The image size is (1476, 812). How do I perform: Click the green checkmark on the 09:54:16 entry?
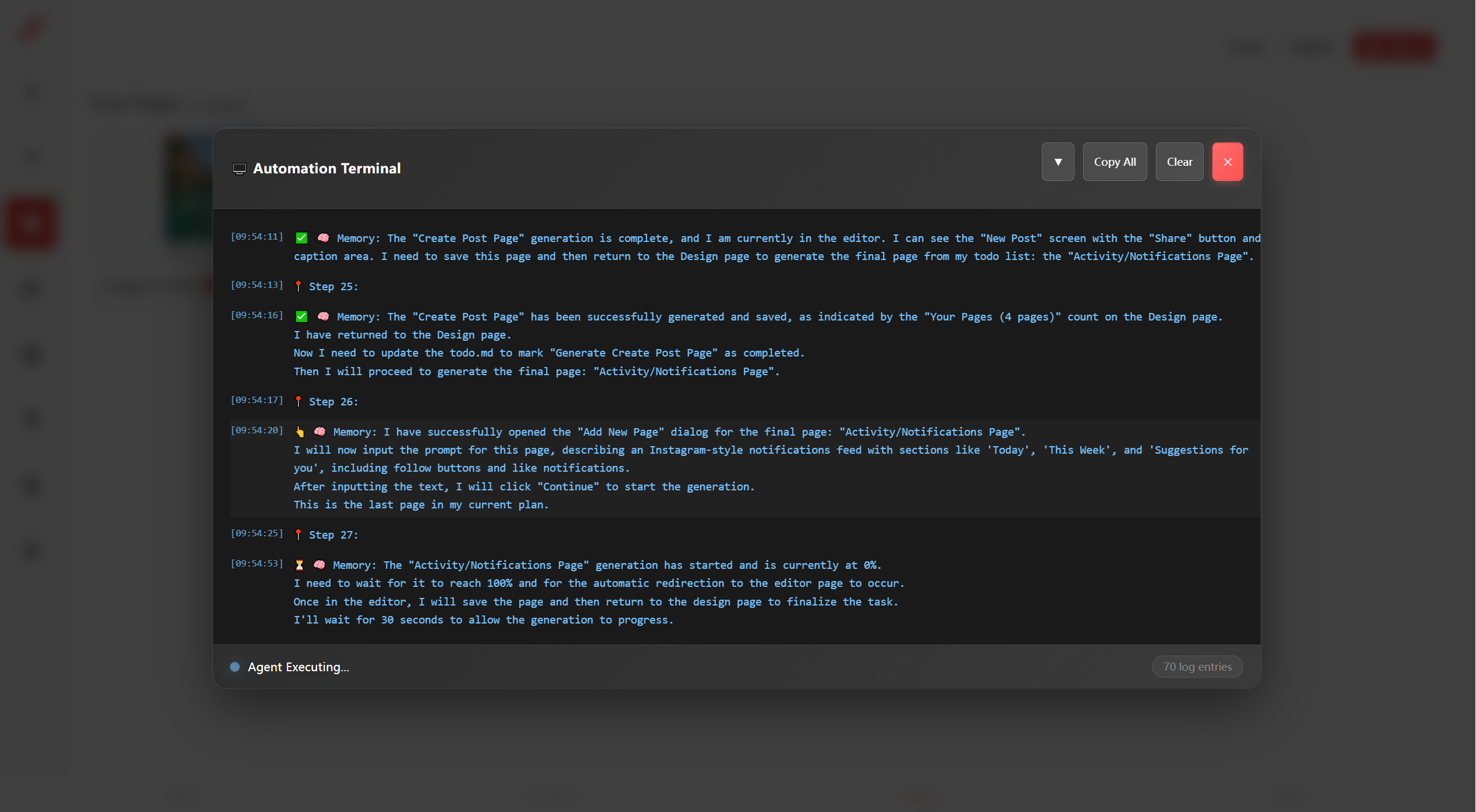point(301,316)
